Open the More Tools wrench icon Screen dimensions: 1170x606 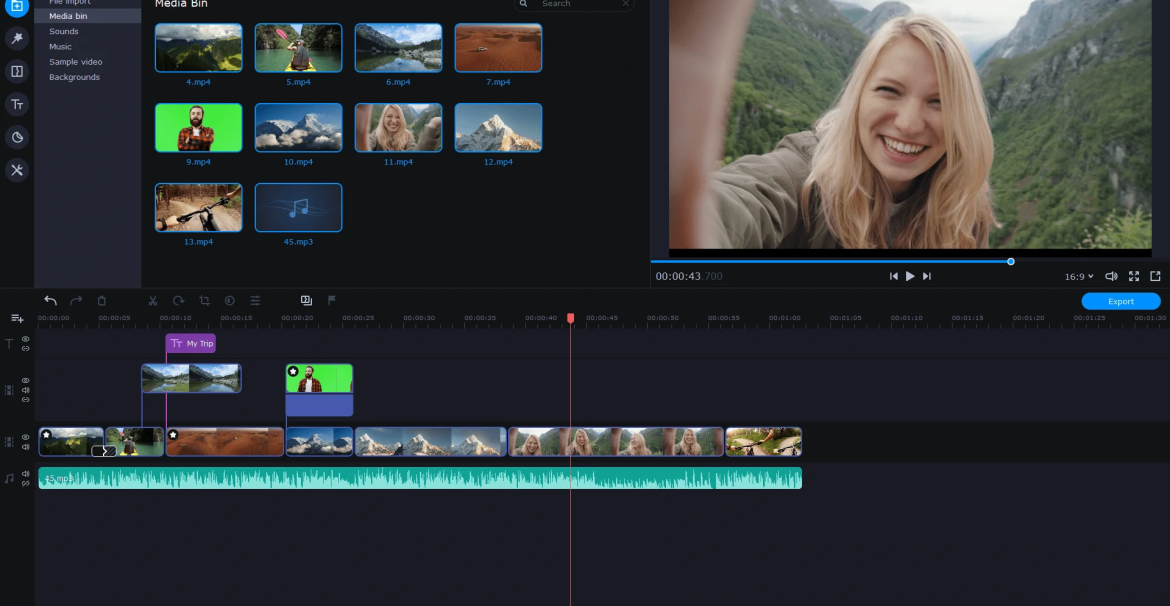coord(16,170)
